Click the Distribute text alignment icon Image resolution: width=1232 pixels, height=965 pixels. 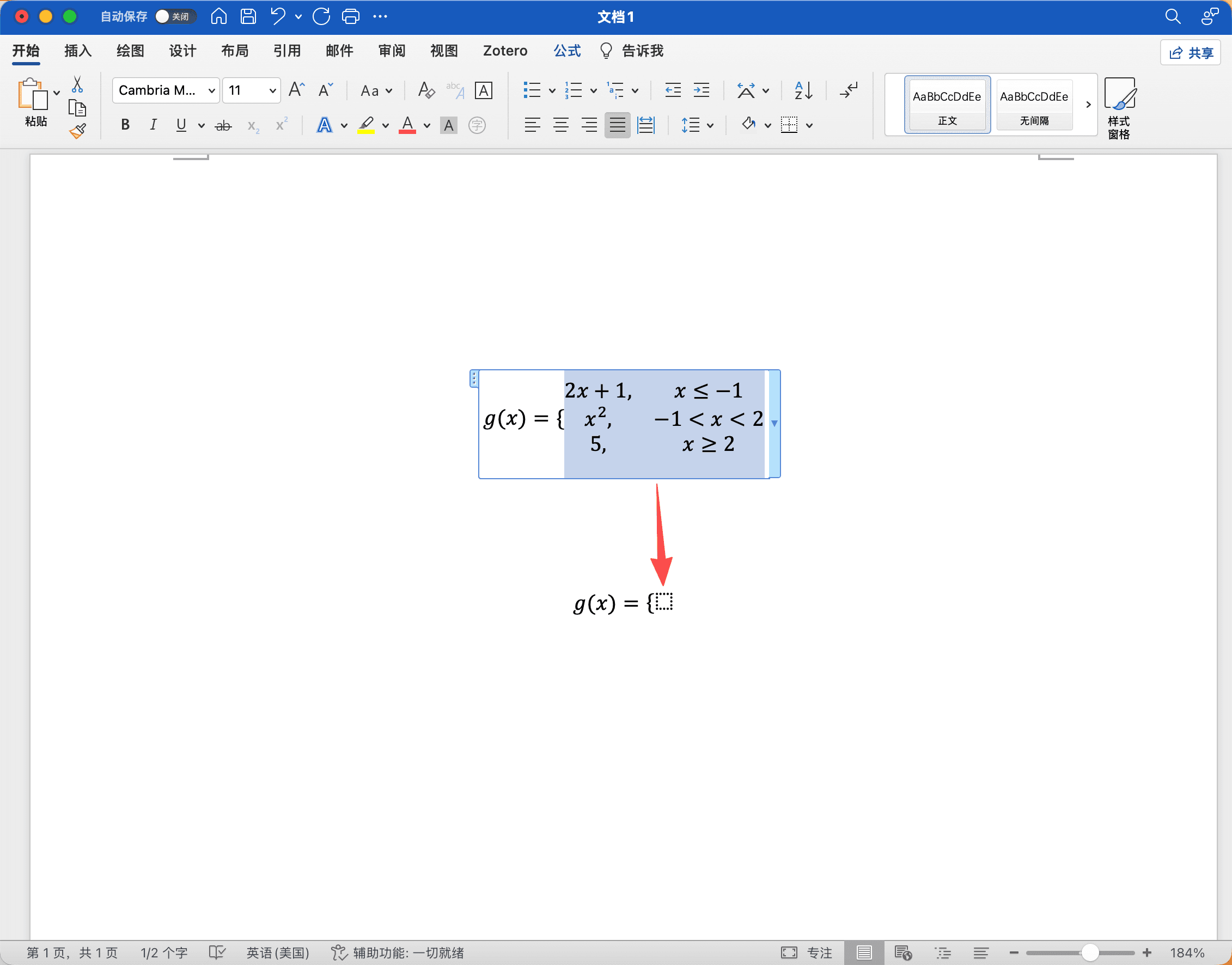point(646,125)
